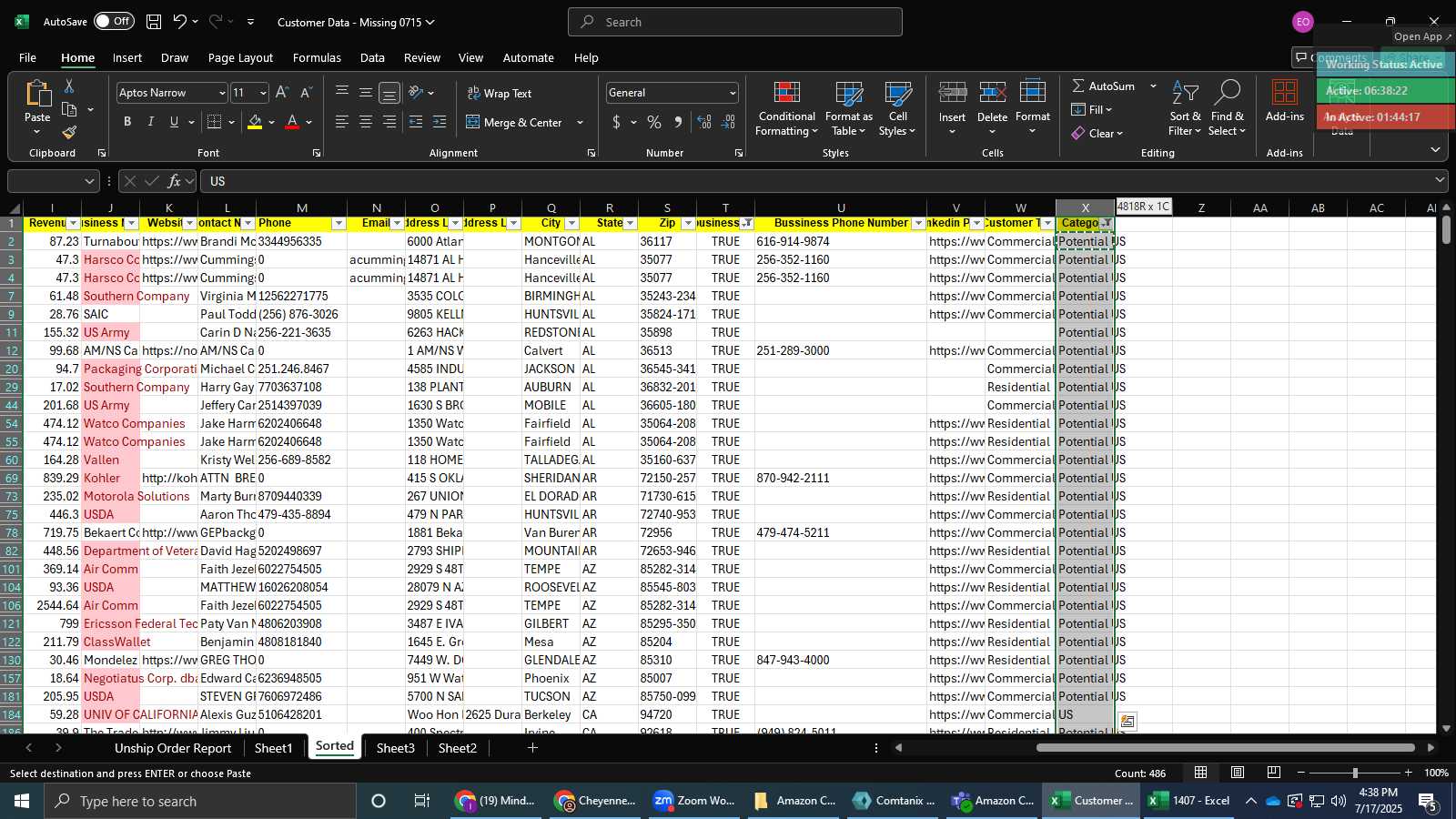Click the horizontal scrollbar thumb
The image size is (1456, 819).
tap(1225, 748)
